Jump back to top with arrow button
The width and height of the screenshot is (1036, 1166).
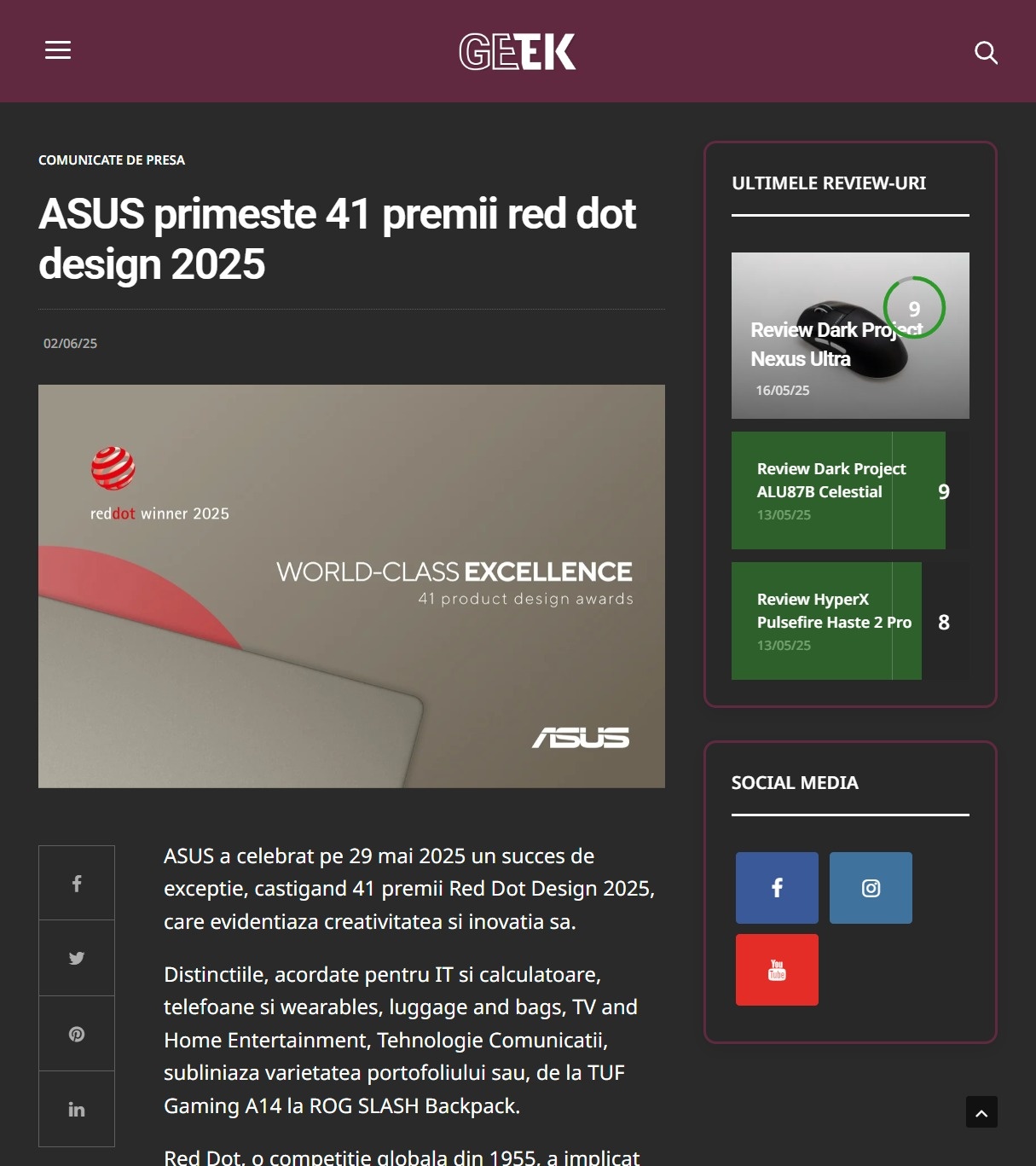[x=981, y=1112]
